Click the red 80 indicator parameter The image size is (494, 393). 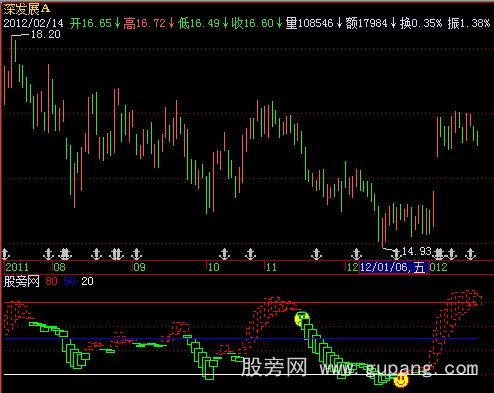(51, 281)
